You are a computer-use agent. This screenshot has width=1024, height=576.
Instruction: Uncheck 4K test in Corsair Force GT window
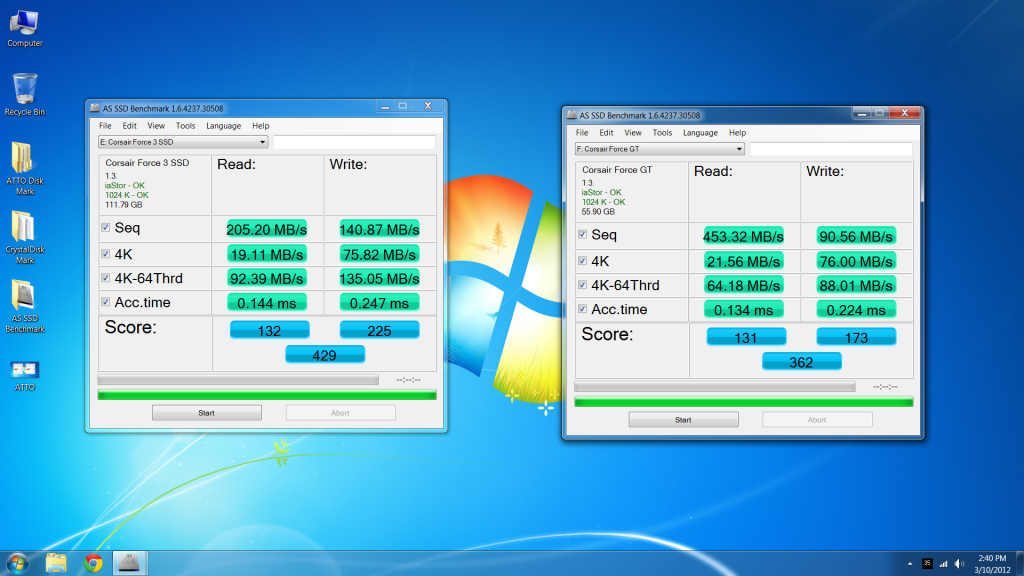point(582,261)
